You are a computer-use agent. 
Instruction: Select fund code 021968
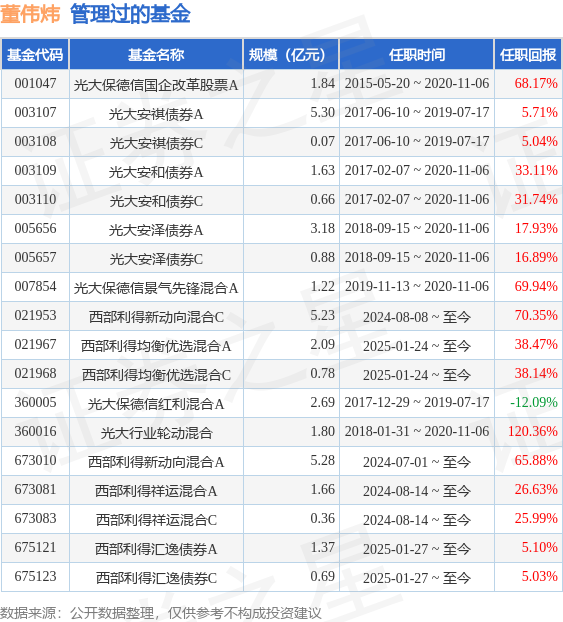[35, 373]
